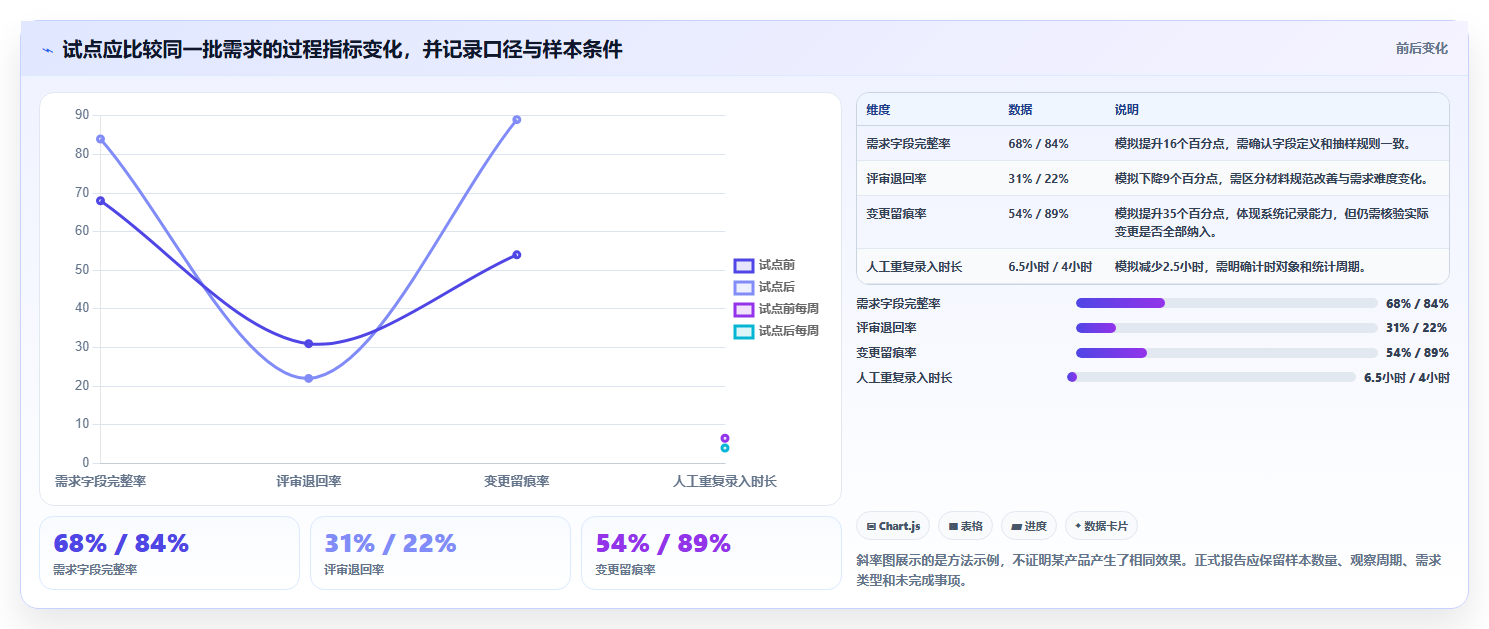Select the 需求字段完整率 table row label

pos(908,144)
